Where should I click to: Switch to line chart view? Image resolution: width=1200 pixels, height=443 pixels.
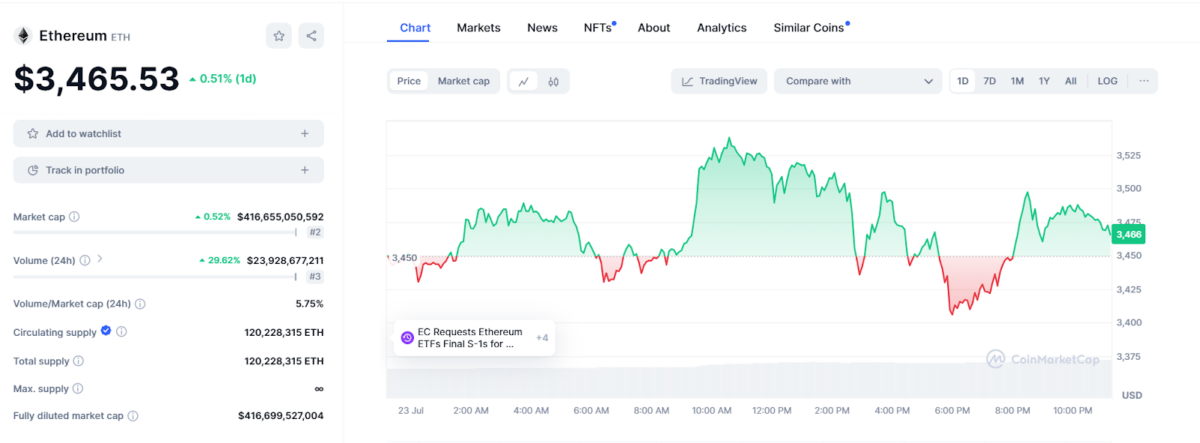coord(524,81)
